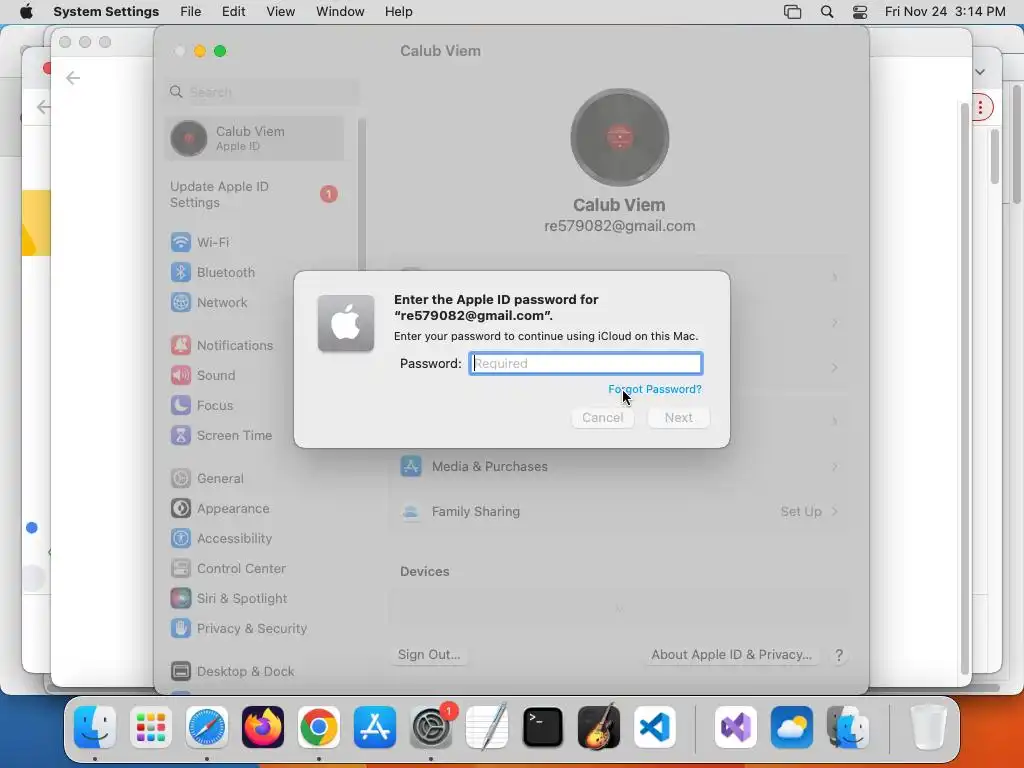Select Network globe icon in sidebar
The height and width of the screenshot is (768, 1024).
pyautogui.click(x=181, y=302)
